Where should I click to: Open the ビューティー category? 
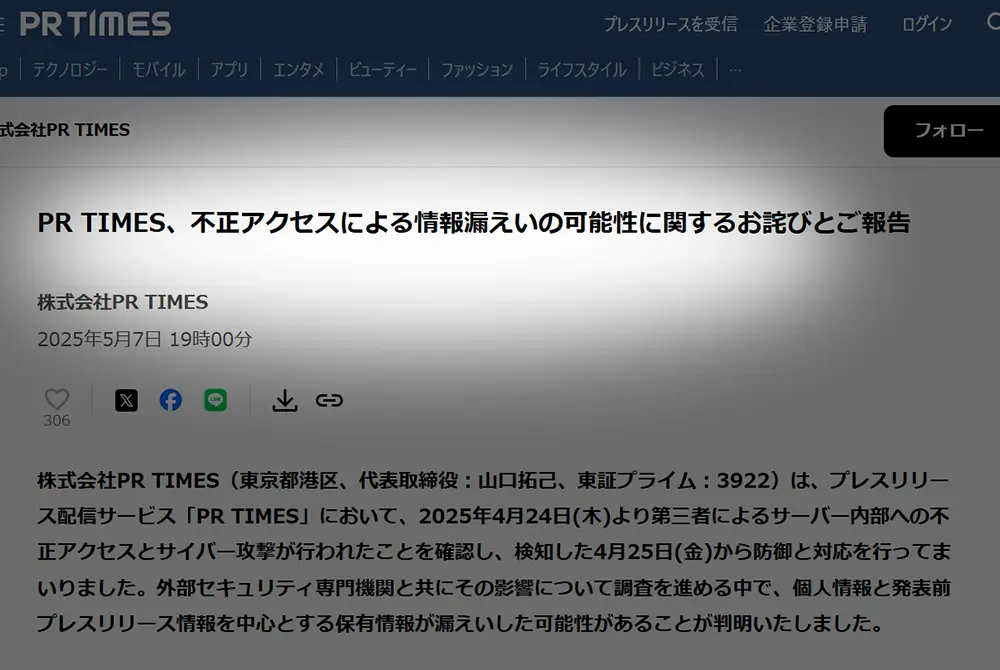tap(383, 69)
